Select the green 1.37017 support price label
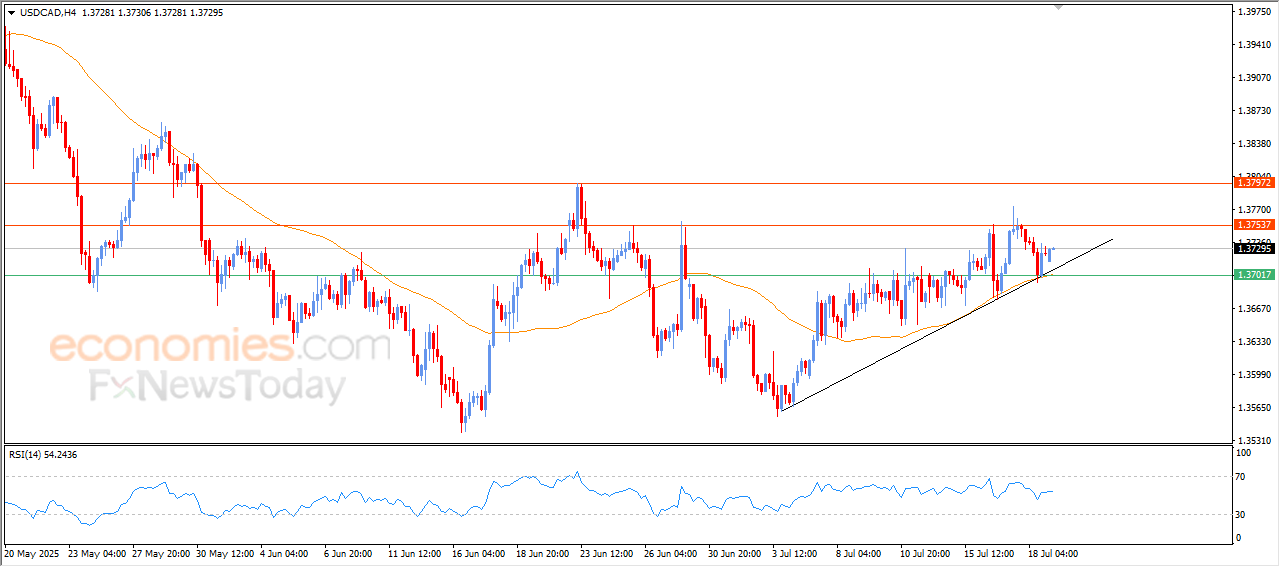Viewport: 1280px width, 567px height. 1253,274
